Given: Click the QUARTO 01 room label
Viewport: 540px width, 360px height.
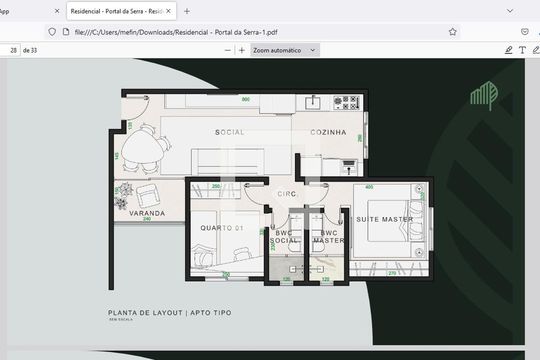Looking at the screenshot, I should pos(222,228).
